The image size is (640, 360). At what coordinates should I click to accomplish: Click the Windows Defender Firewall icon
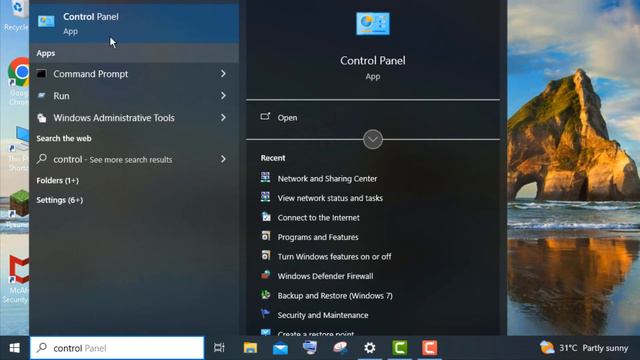265,276
